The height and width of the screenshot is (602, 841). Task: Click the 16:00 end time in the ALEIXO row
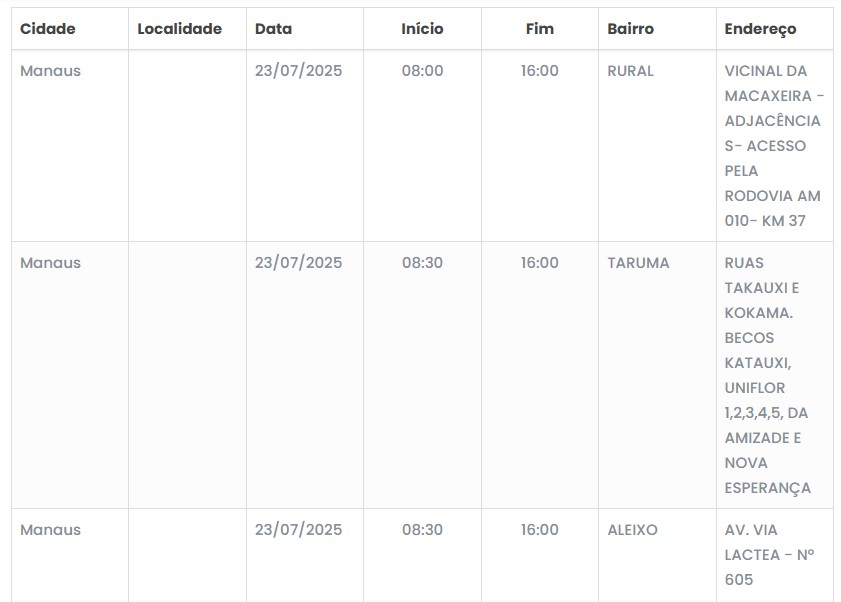tap(540, 530)
